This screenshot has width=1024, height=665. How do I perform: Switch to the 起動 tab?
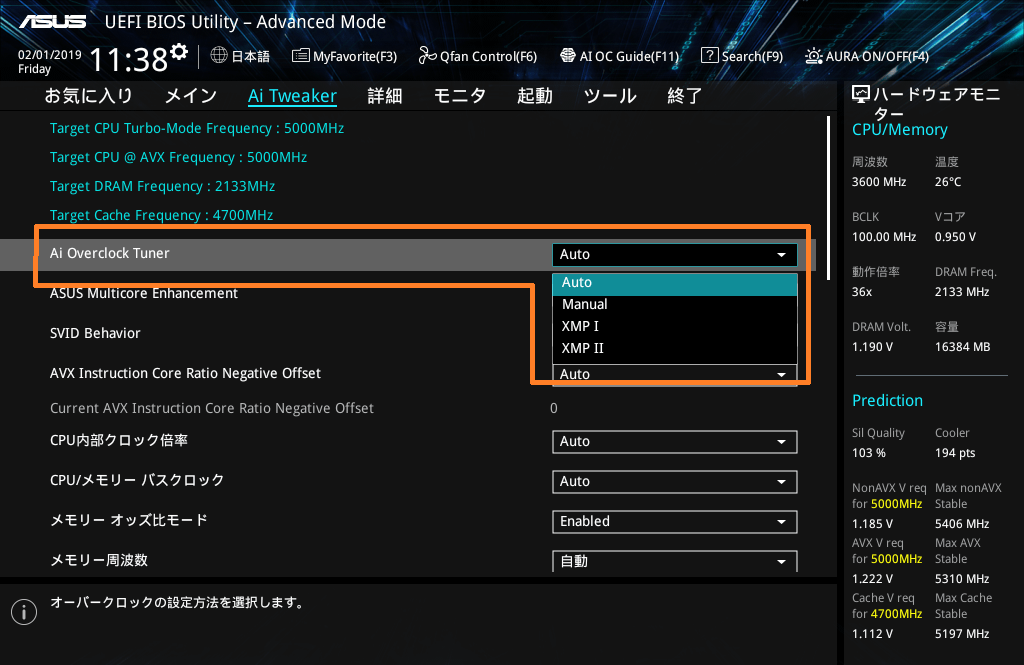[x=535, y=96]
